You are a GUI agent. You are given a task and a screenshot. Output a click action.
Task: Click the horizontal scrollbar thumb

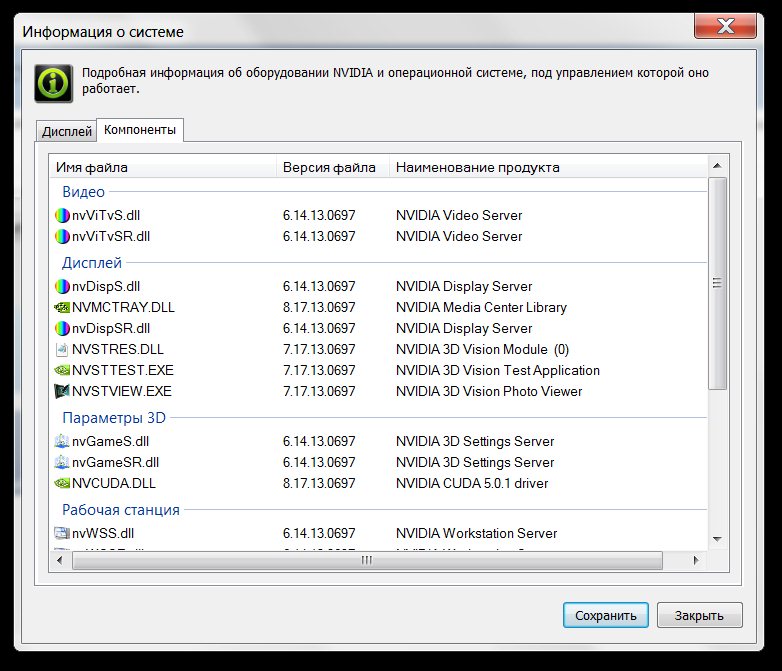(x=367, y=560)
